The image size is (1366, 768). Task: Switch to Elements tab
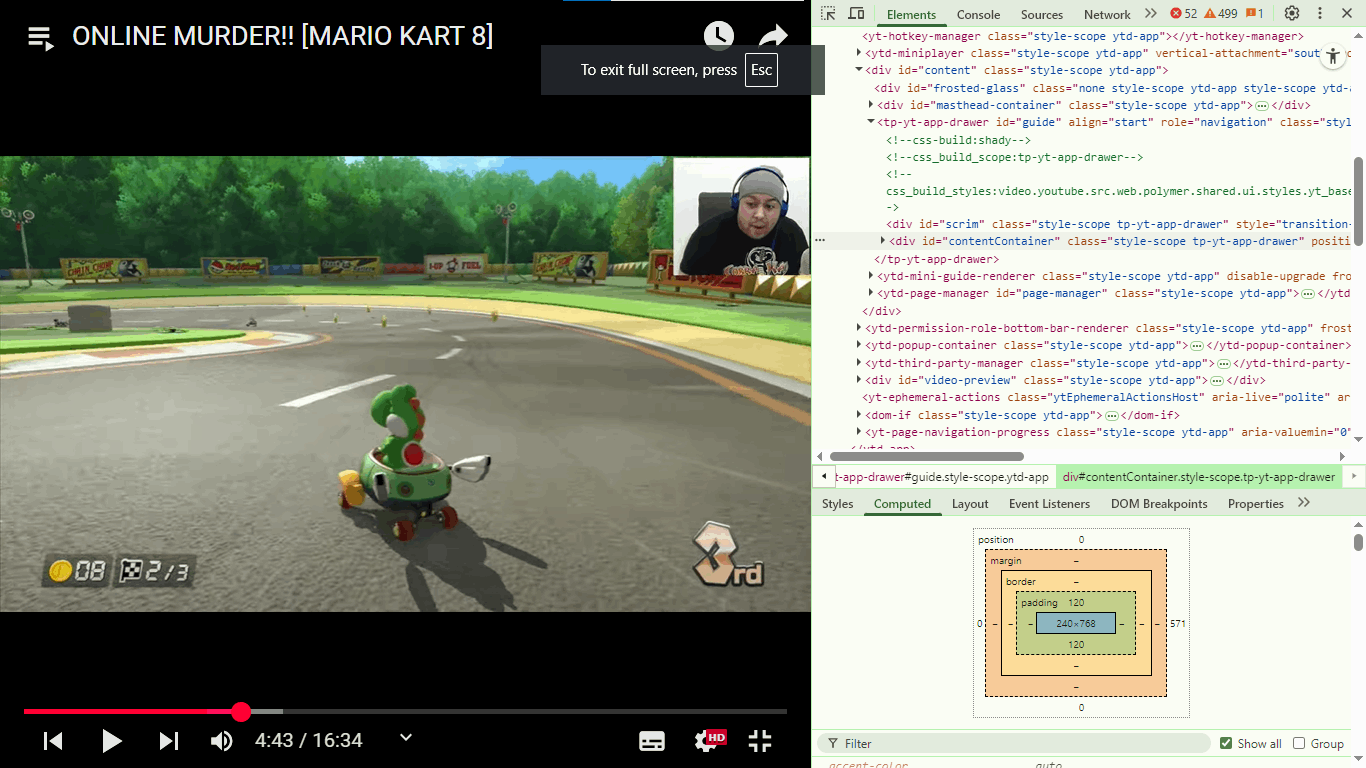[x=911, y=14]
